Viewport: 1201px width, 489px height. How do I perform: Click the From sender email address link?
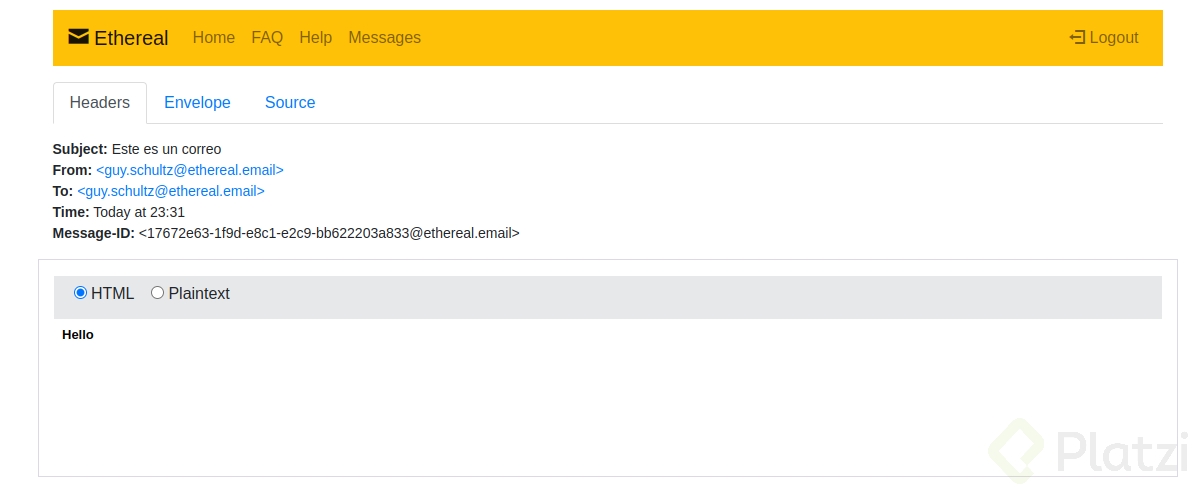(190, 170)
